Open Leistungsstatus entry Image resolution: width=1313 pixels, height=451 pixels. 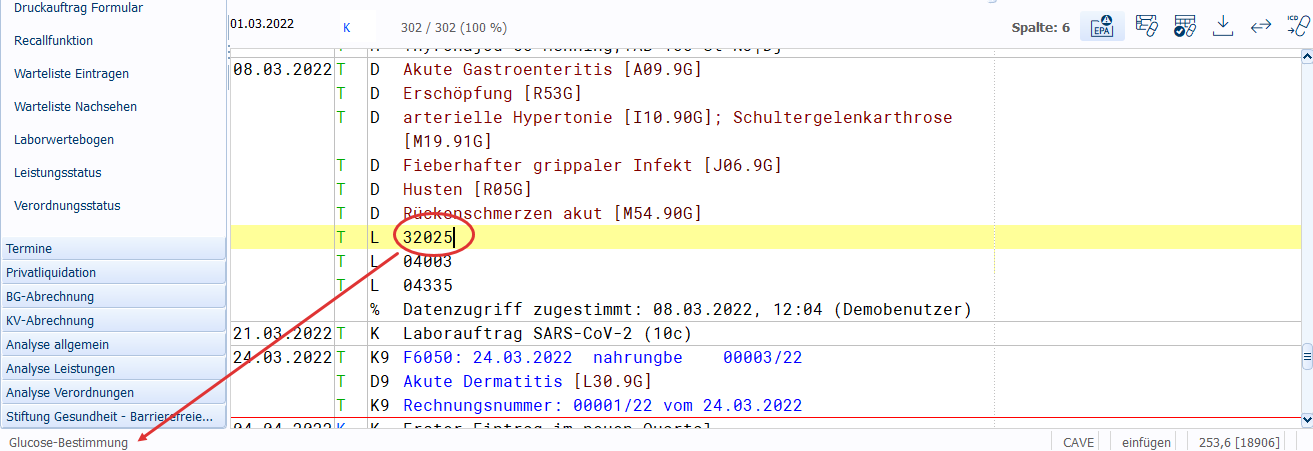[58, 173]
